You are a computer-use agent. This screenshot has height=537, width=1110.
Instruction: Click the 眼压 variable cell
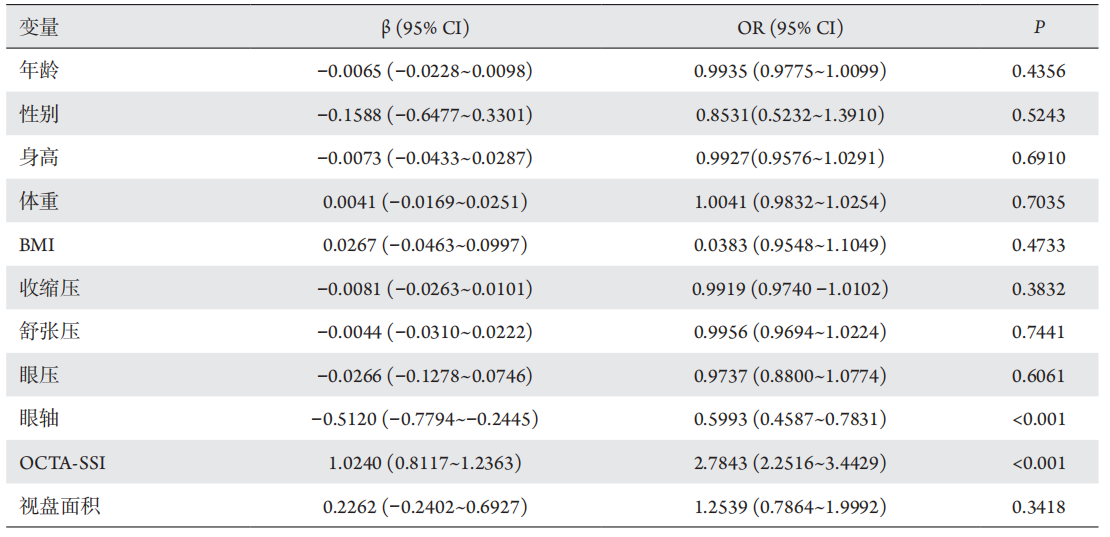point(40,376)
